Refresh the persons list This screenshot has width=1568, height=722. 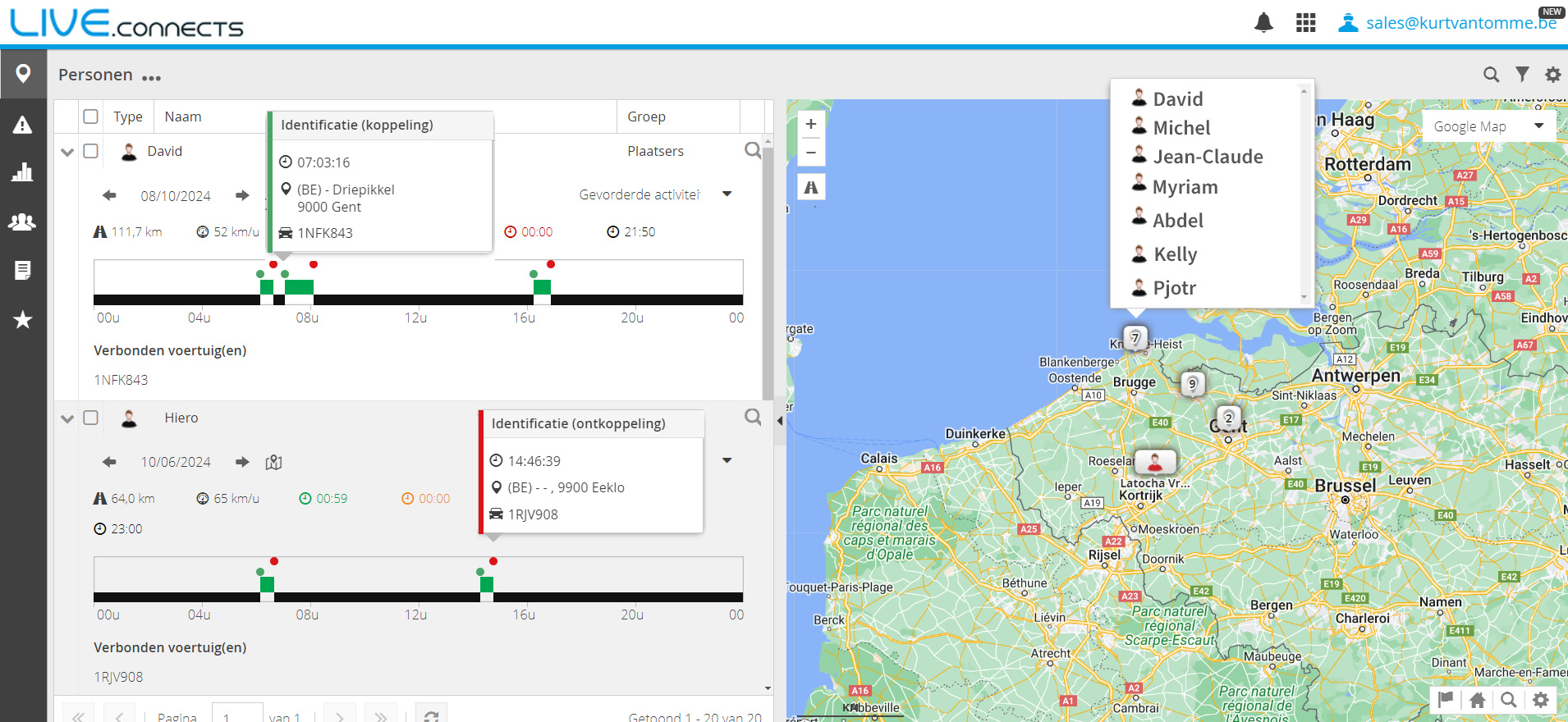(431, 716)
